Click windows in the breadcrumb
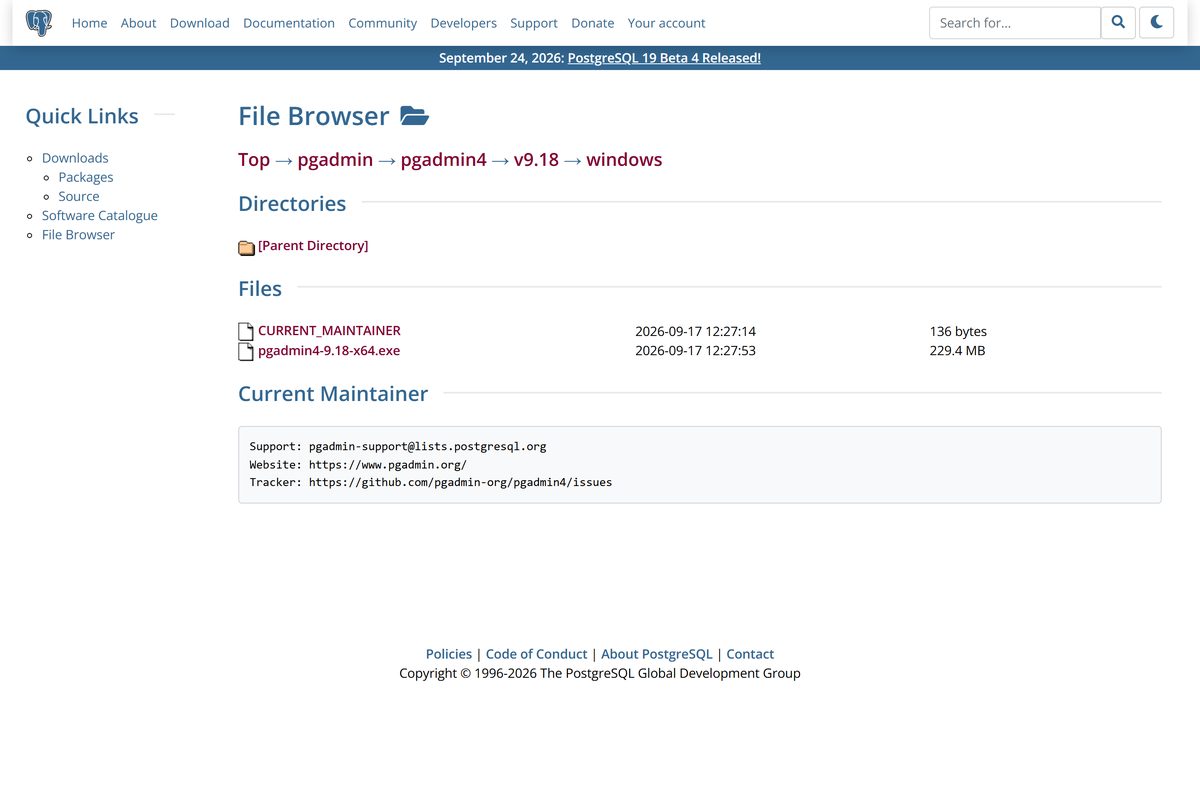The height and width of the screenshot is (792, 1200). [x=624, y=160]
